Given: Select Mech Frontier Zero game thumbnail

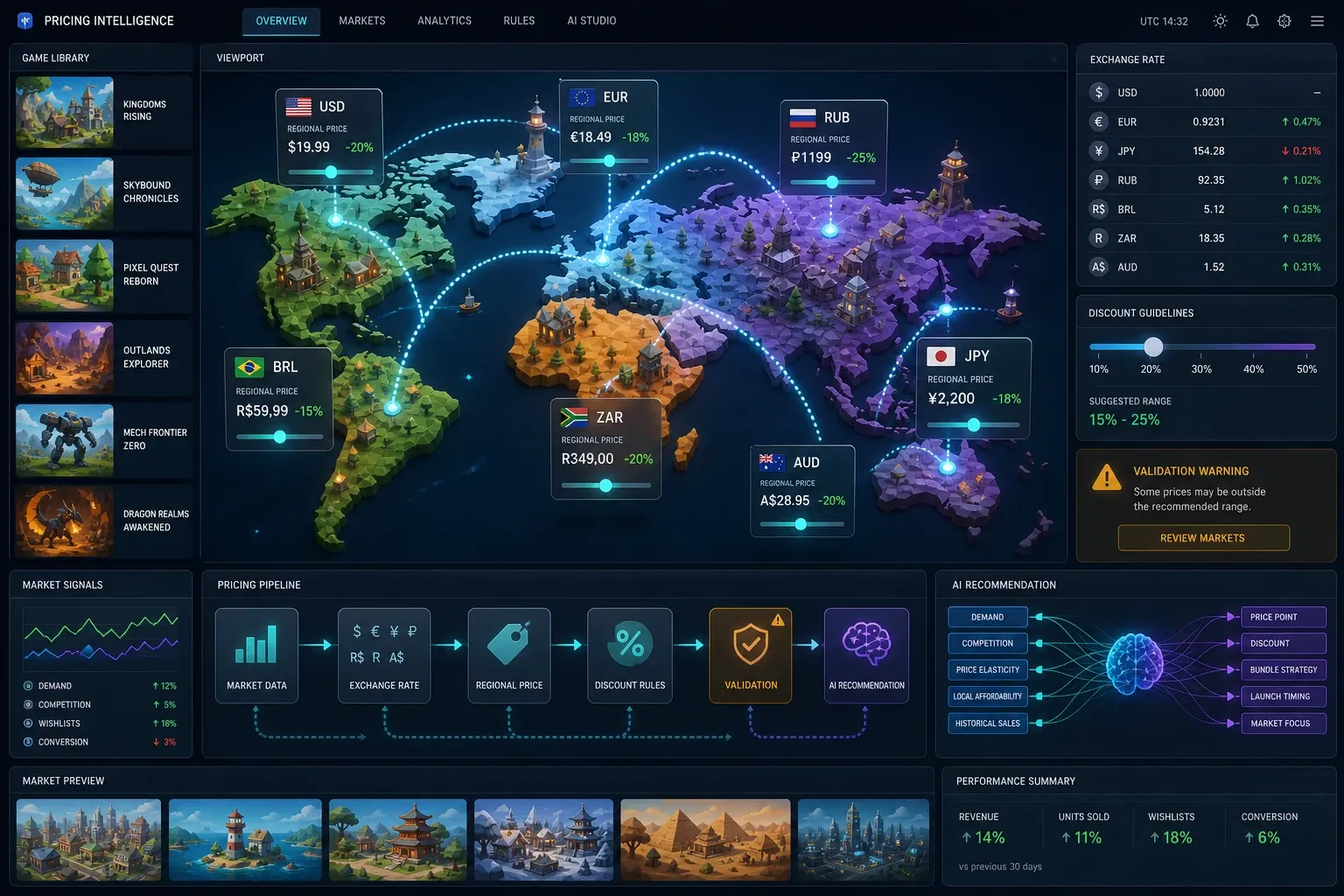Looking at the screenshot, I should [x=65, y=440].
